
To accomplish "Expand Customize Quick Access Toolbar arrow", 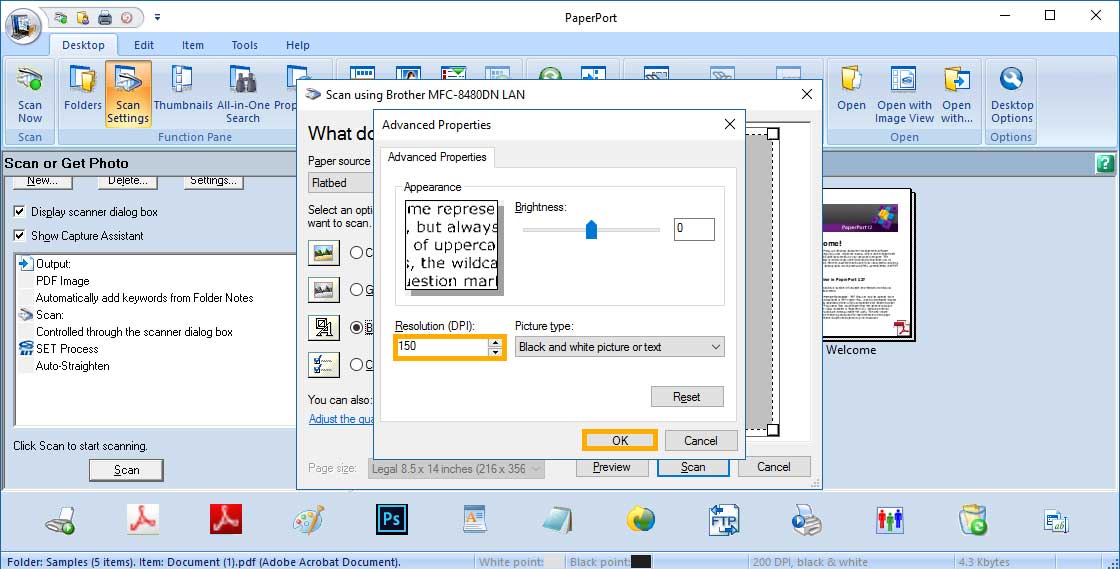I will [157, 17].
